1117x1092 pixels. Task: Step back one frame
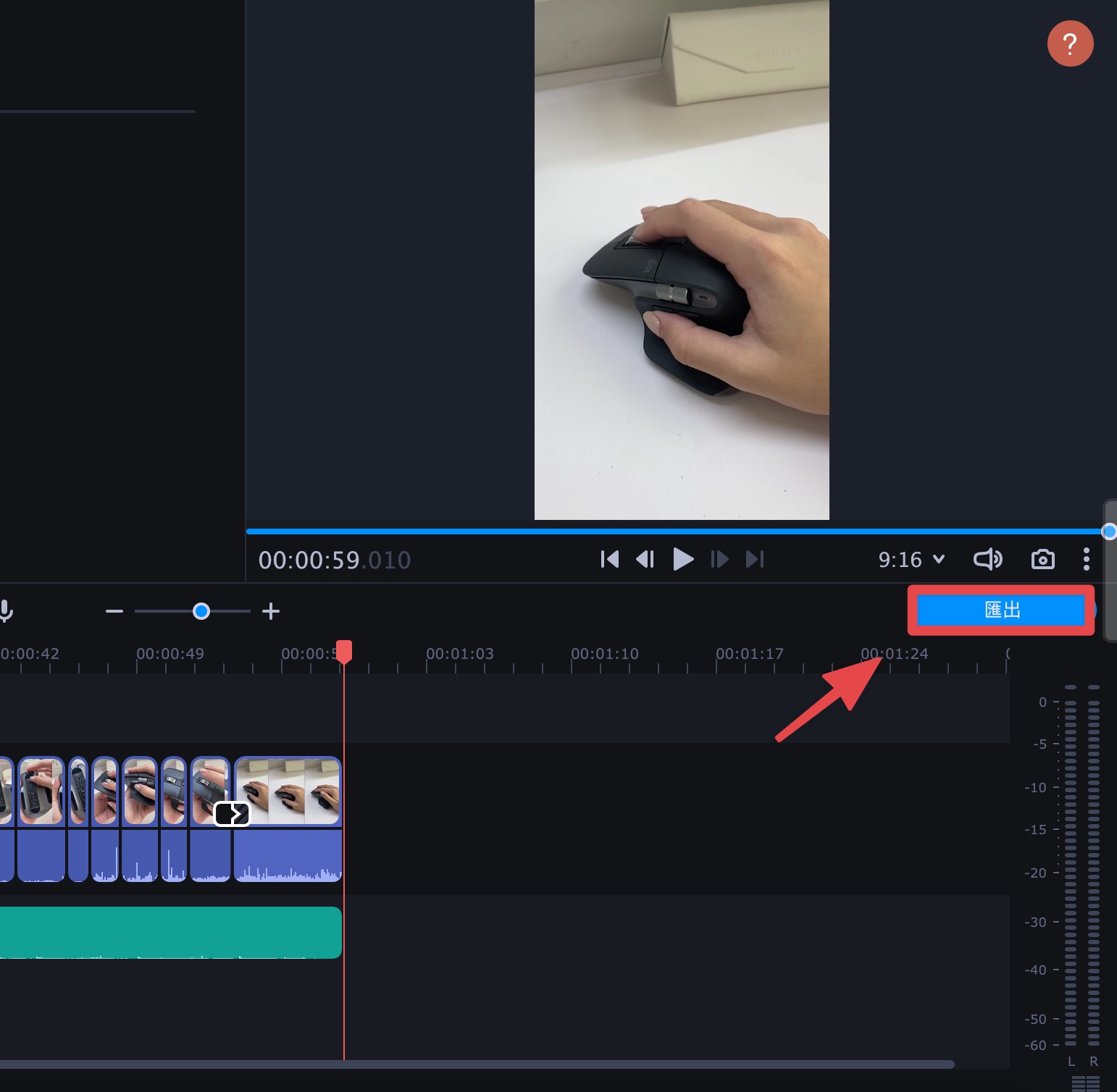tap(645, 559)
